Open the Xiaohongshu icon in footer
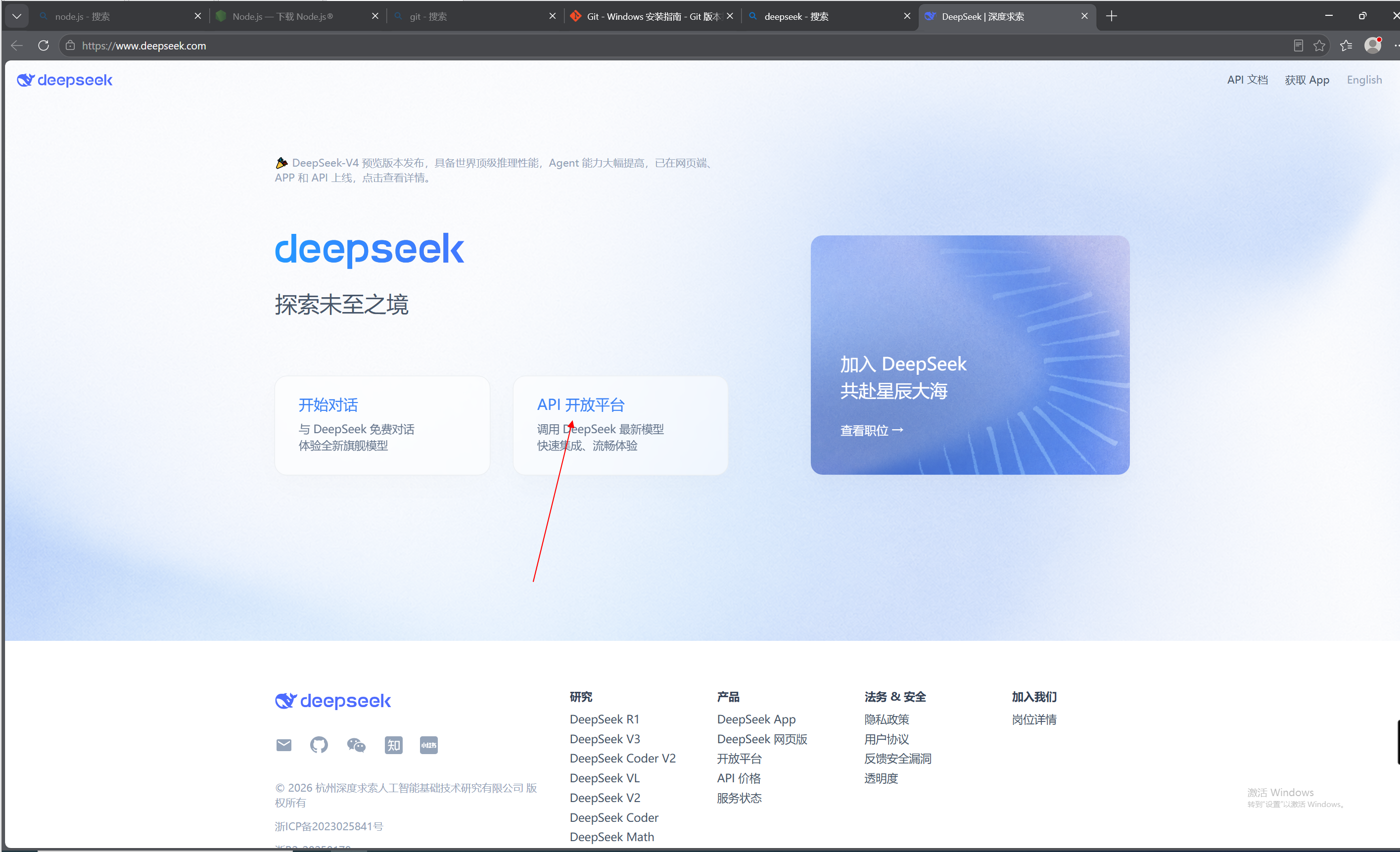Viewport: 1400px width, 852px height. (x=429, y=745)
